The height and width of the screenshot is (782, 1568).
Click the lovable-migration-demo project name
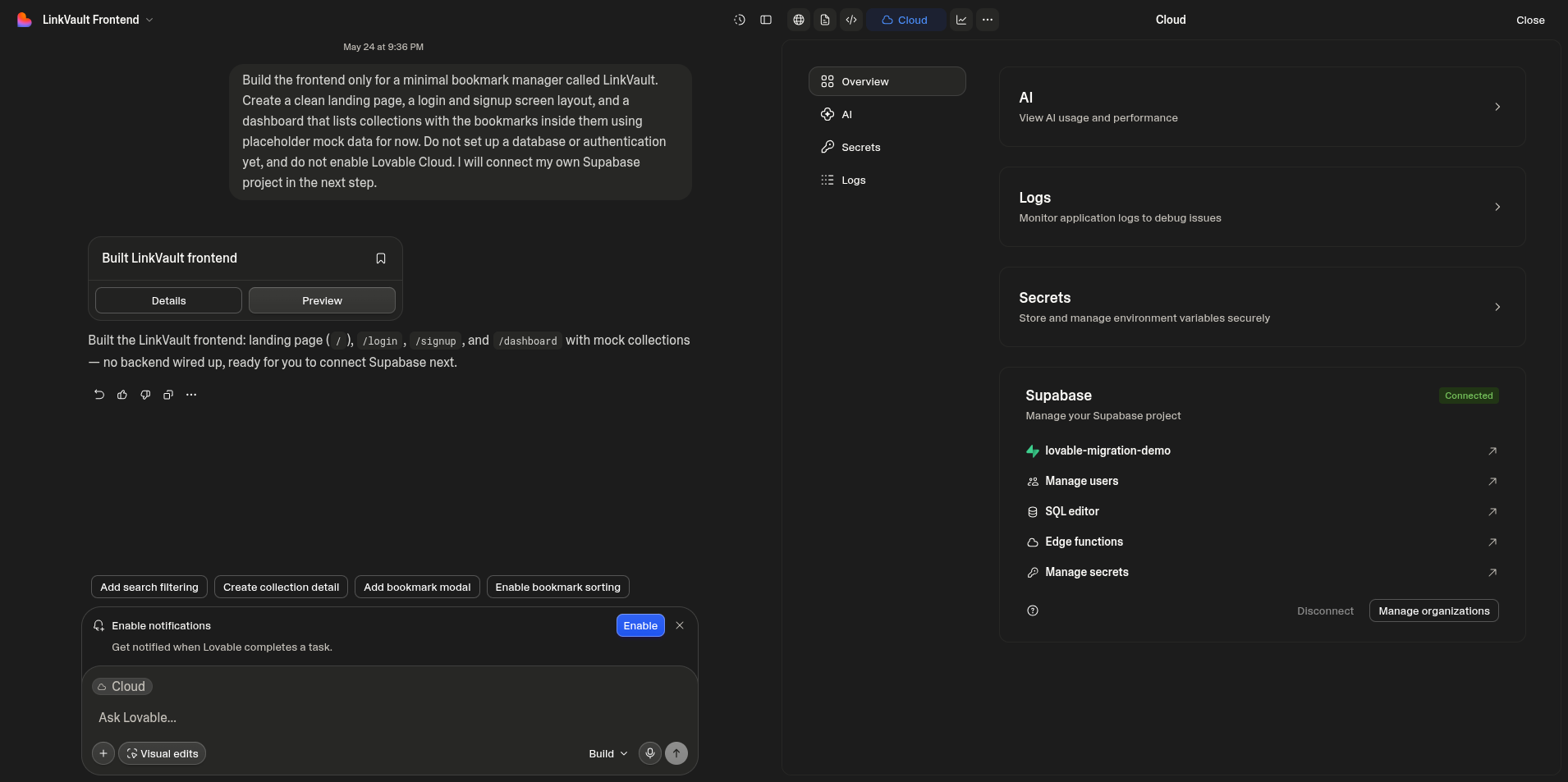[x=1107, y=450]
